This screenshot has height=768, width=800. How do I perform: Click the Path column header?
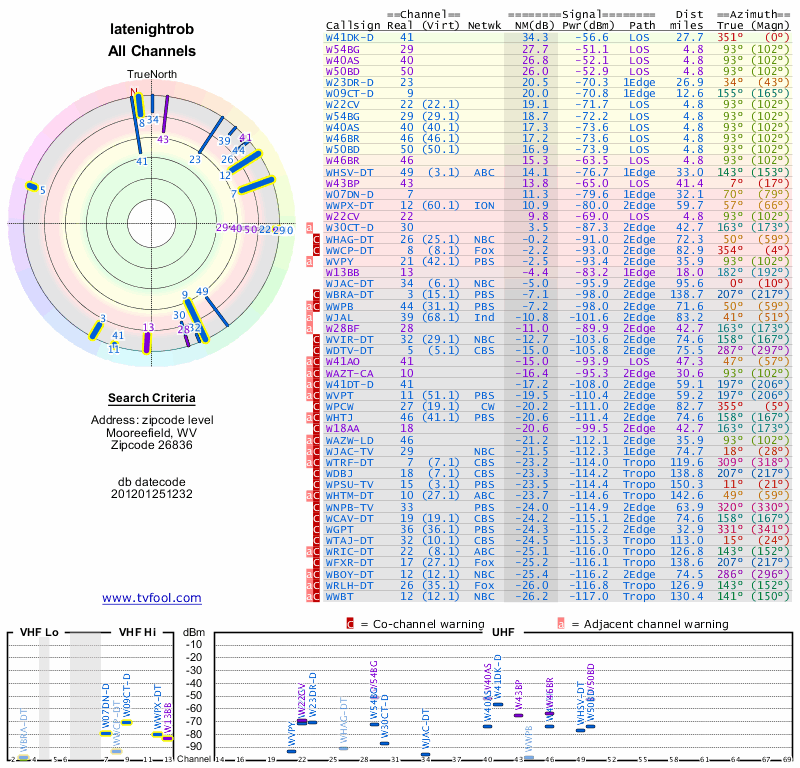coord(642,26)
